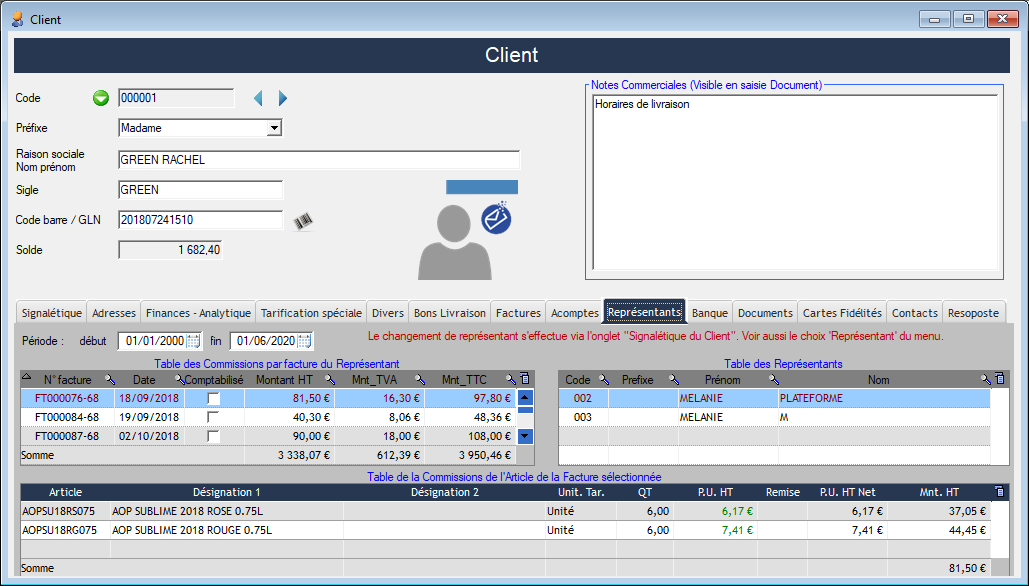This screenshot has width=1029, height=586.
Task: Click the search magnifier in Prénom column
Action: pyautogui.click(x=774, y=380)
